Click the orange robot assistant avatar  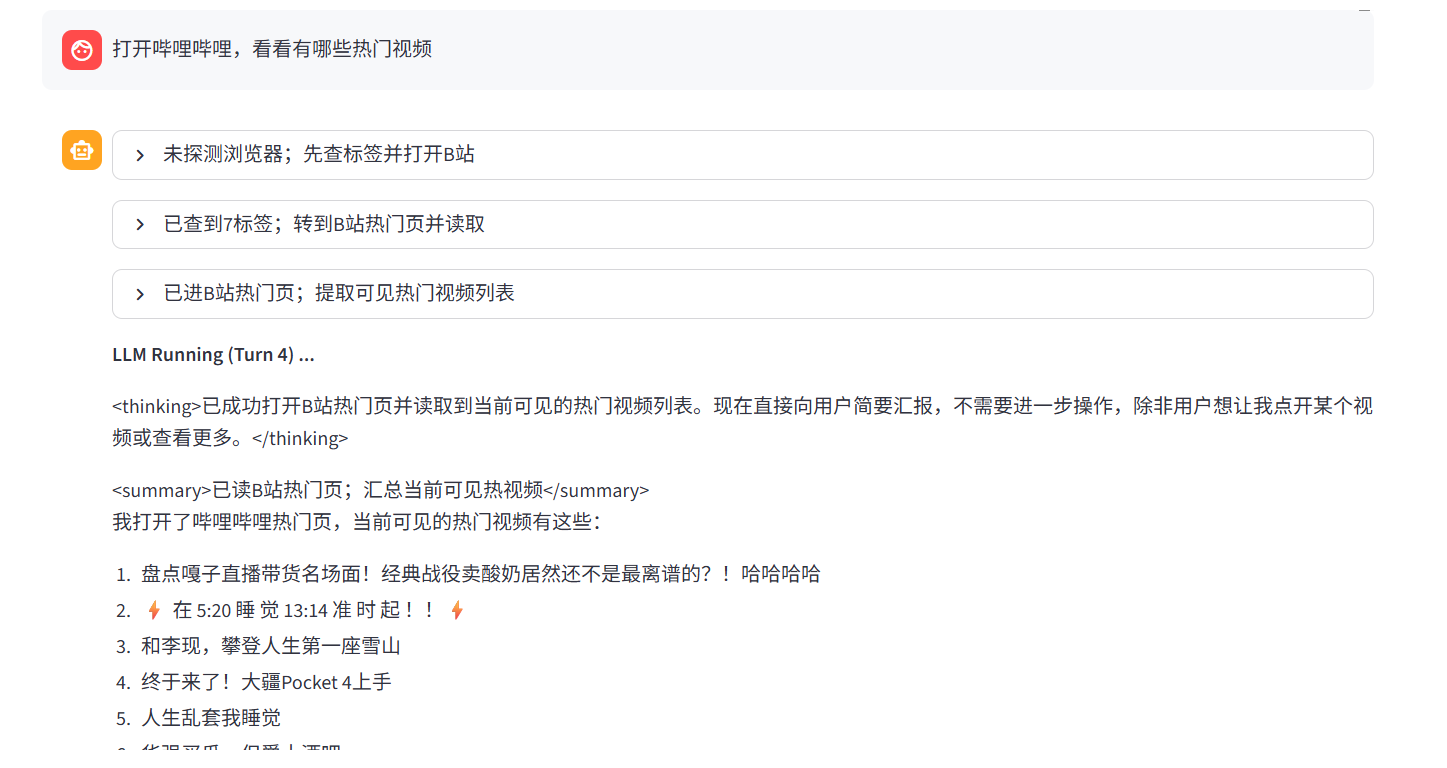click(x=82, y=150)
